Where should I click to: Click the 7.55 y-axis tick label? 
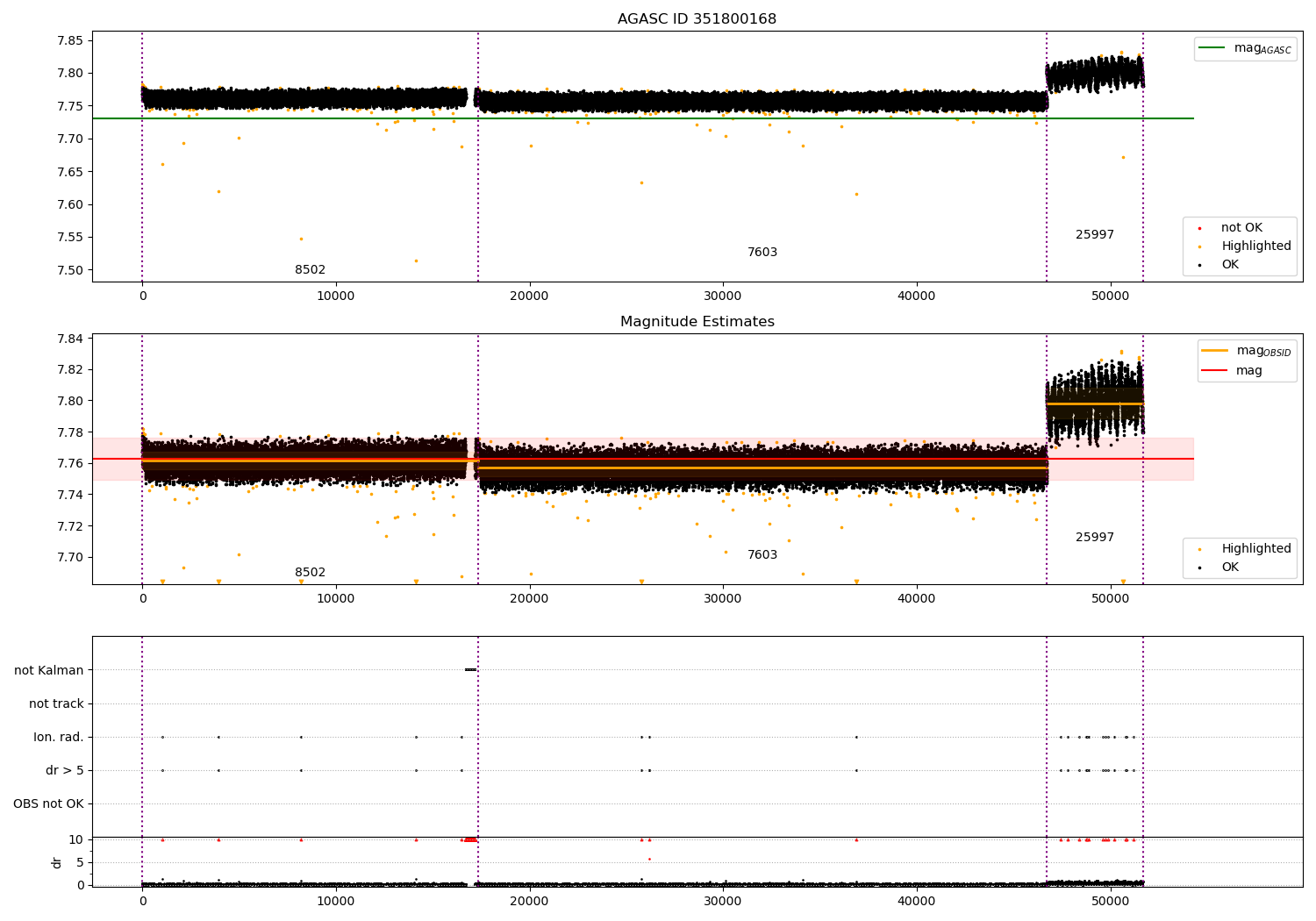pyautogui.click(x=70, y=238)
